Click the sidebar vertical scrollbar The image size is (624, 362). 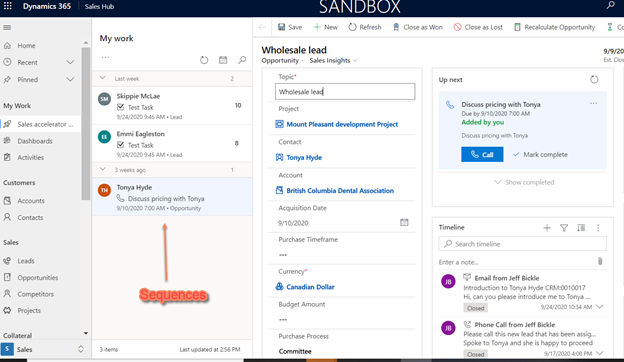(x=86, y=123)
